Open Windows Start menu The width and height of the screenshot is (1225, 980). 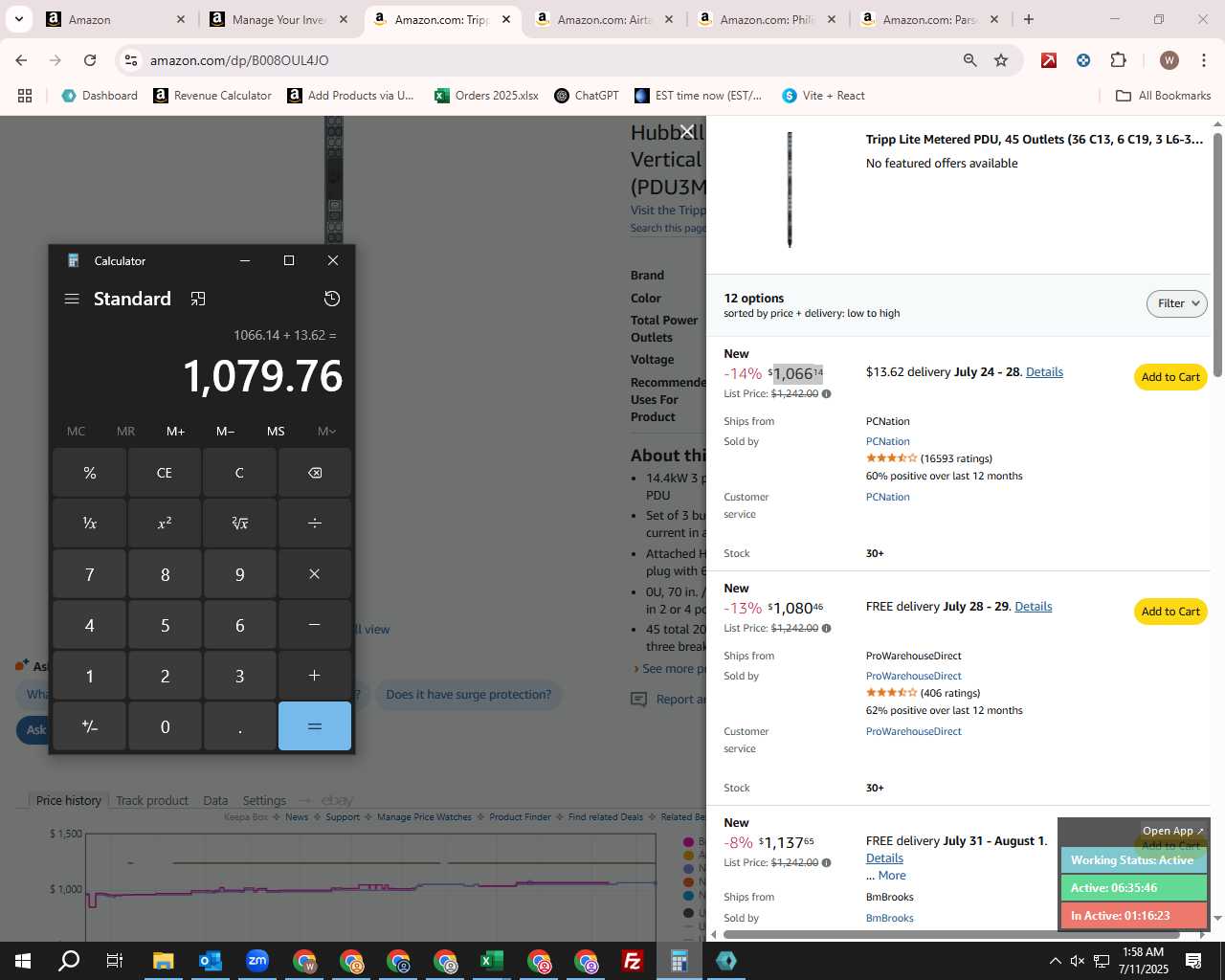tap(23, 961)
